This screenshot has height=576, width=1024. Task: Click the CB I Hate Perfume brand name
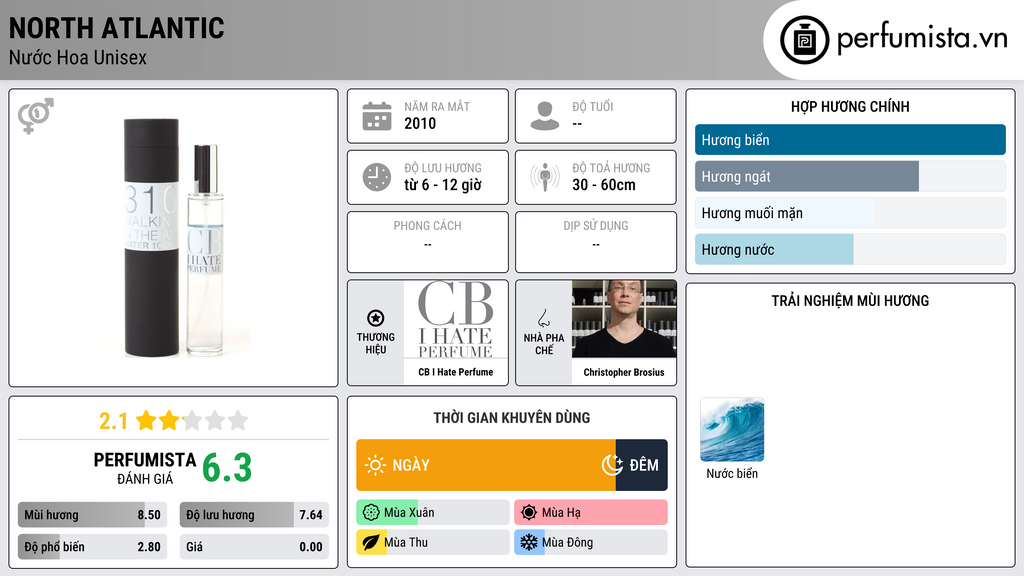(455, 372)
